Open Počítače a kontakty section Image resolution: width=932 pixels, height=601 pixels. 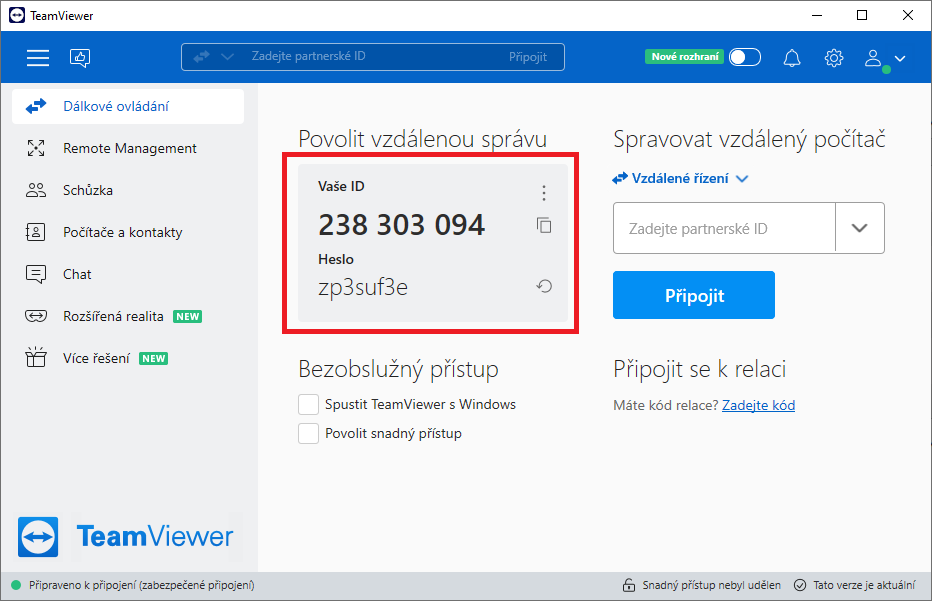point(122,232)
